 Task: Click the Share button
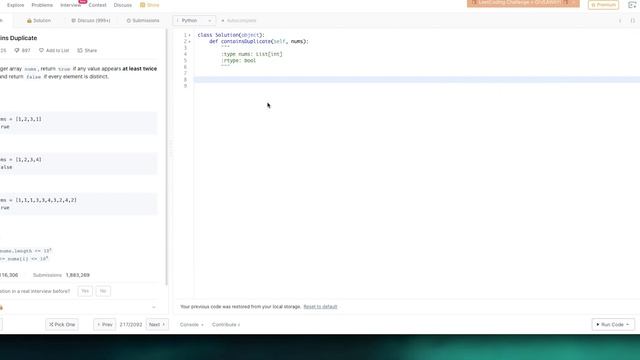87,51
